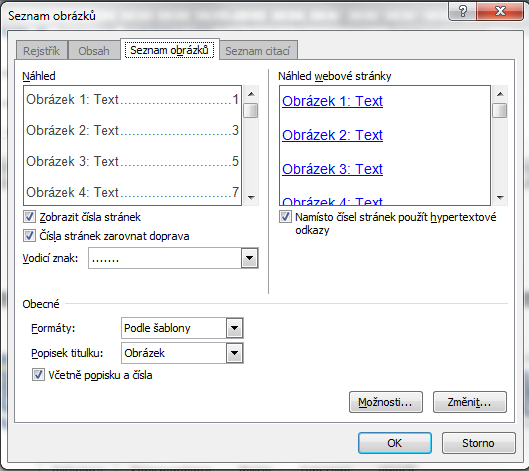
Task: Open the Vodicí znak dropdown
Action: pyautogui.click(x=249, y=258)
